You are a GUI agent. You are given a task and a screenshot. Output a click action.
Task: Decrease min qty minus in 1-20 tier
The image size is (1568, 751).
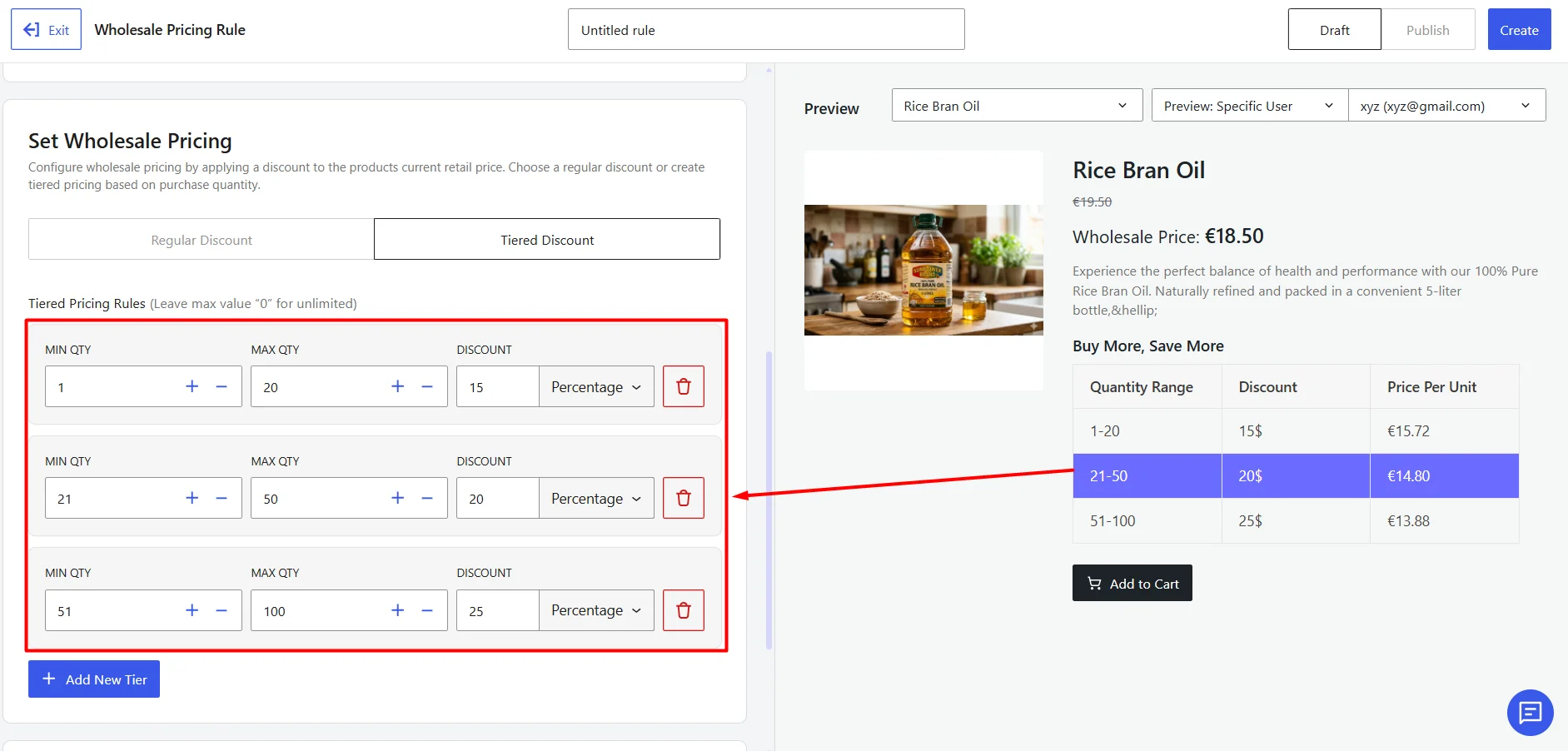pos(222,386)
